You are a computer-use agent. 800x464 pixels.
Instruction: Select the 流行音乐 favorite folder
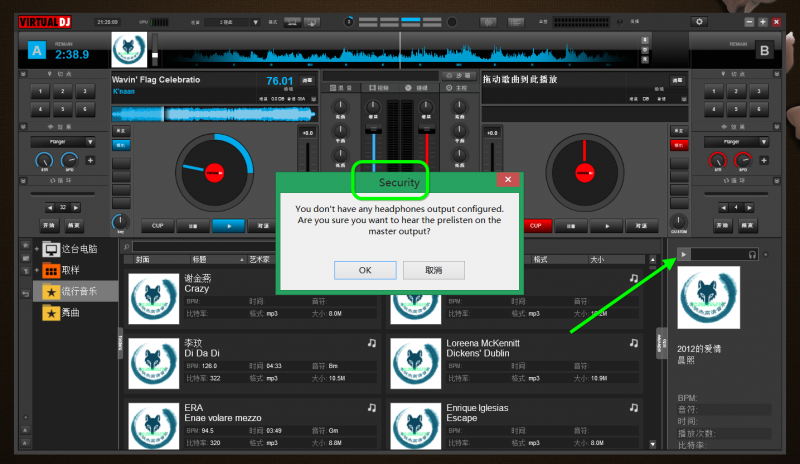point(76,291)
